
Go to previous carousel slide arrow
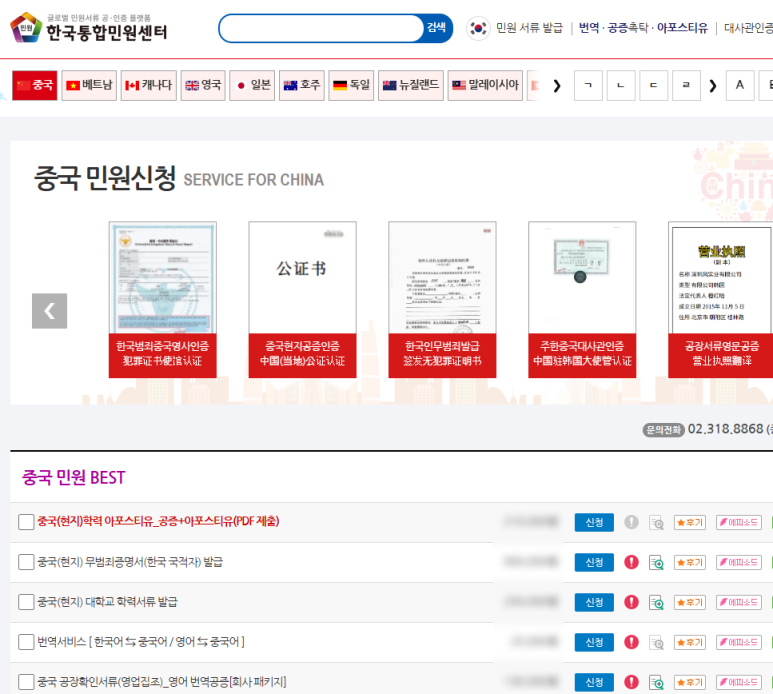coord(49,311)
